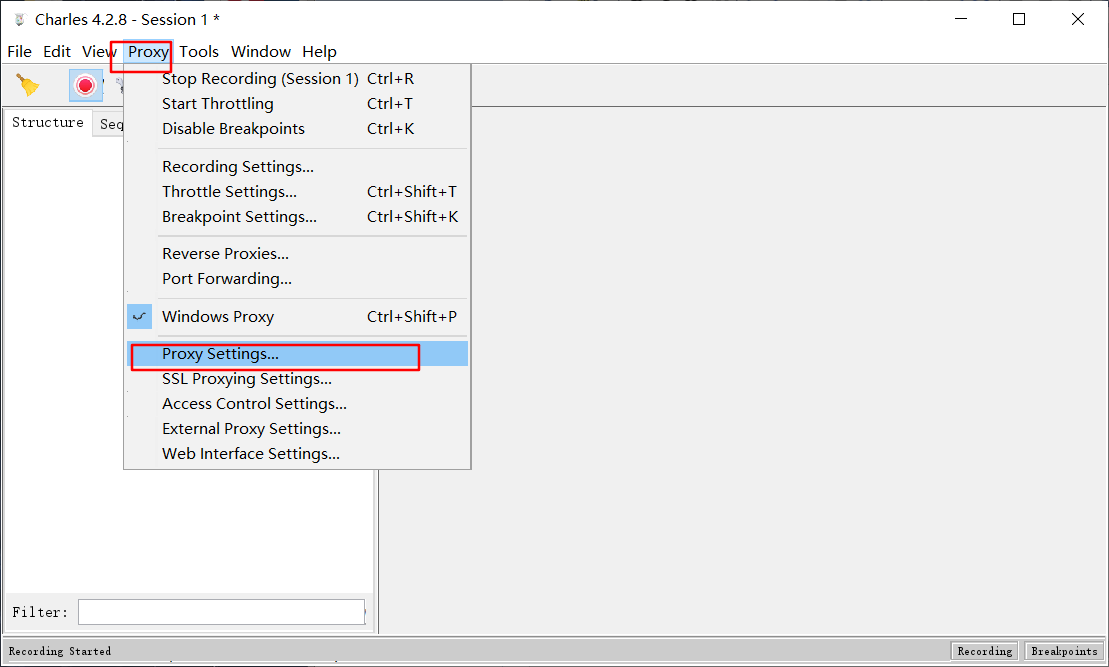
Task: Open the Tools menu
Action: (199, 52)
